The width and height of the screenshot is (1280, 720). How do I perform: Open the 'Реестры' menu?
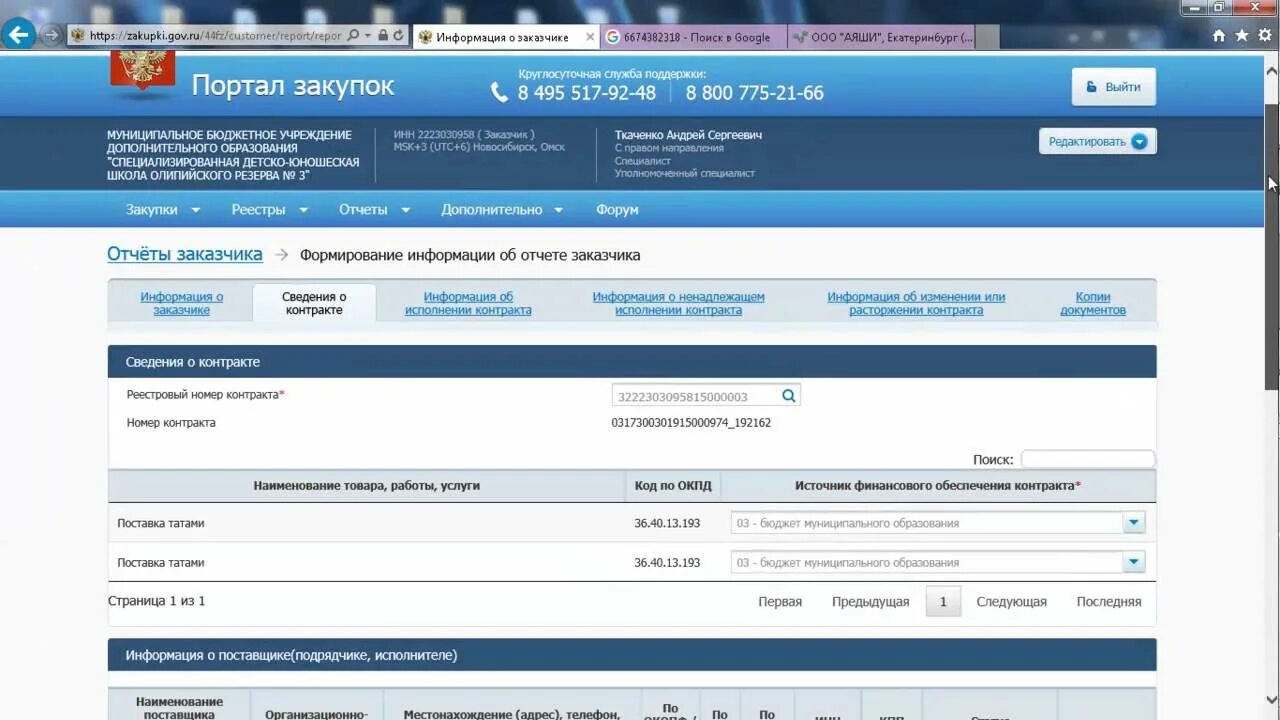(269, 209)
